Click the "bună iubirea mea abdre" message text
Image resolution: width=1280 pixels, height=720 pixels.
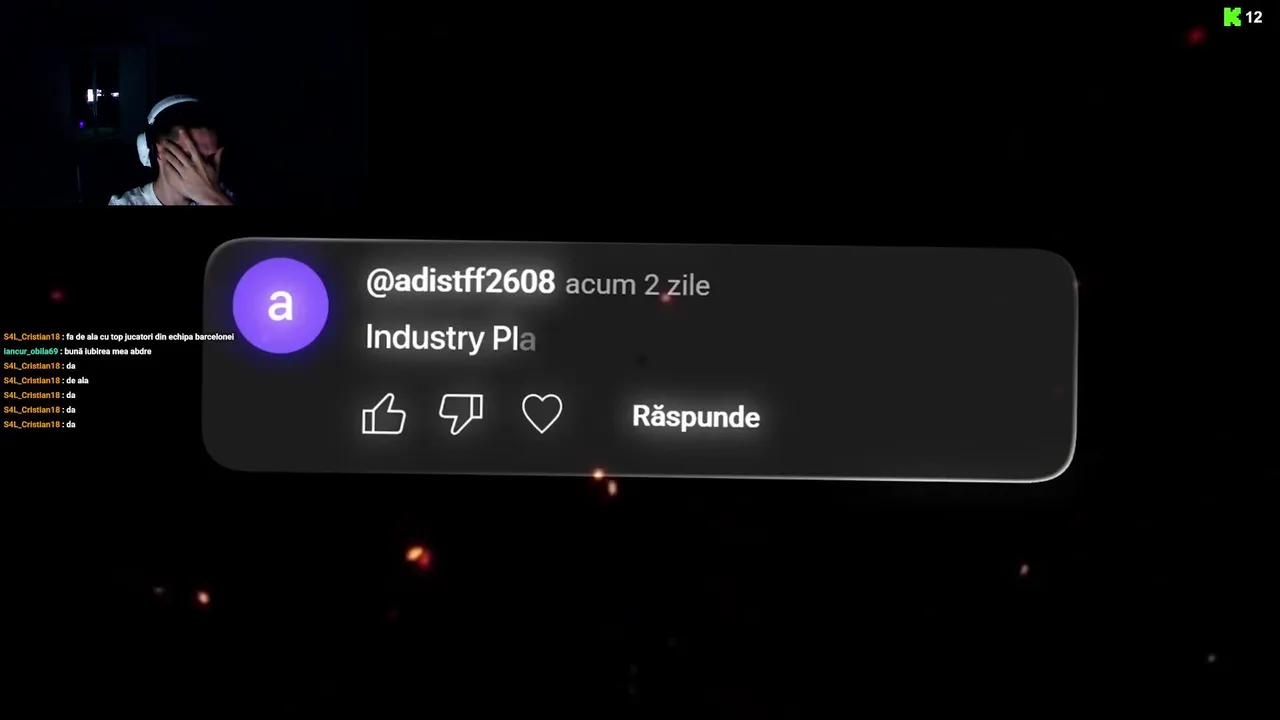[x=108, y=351]
